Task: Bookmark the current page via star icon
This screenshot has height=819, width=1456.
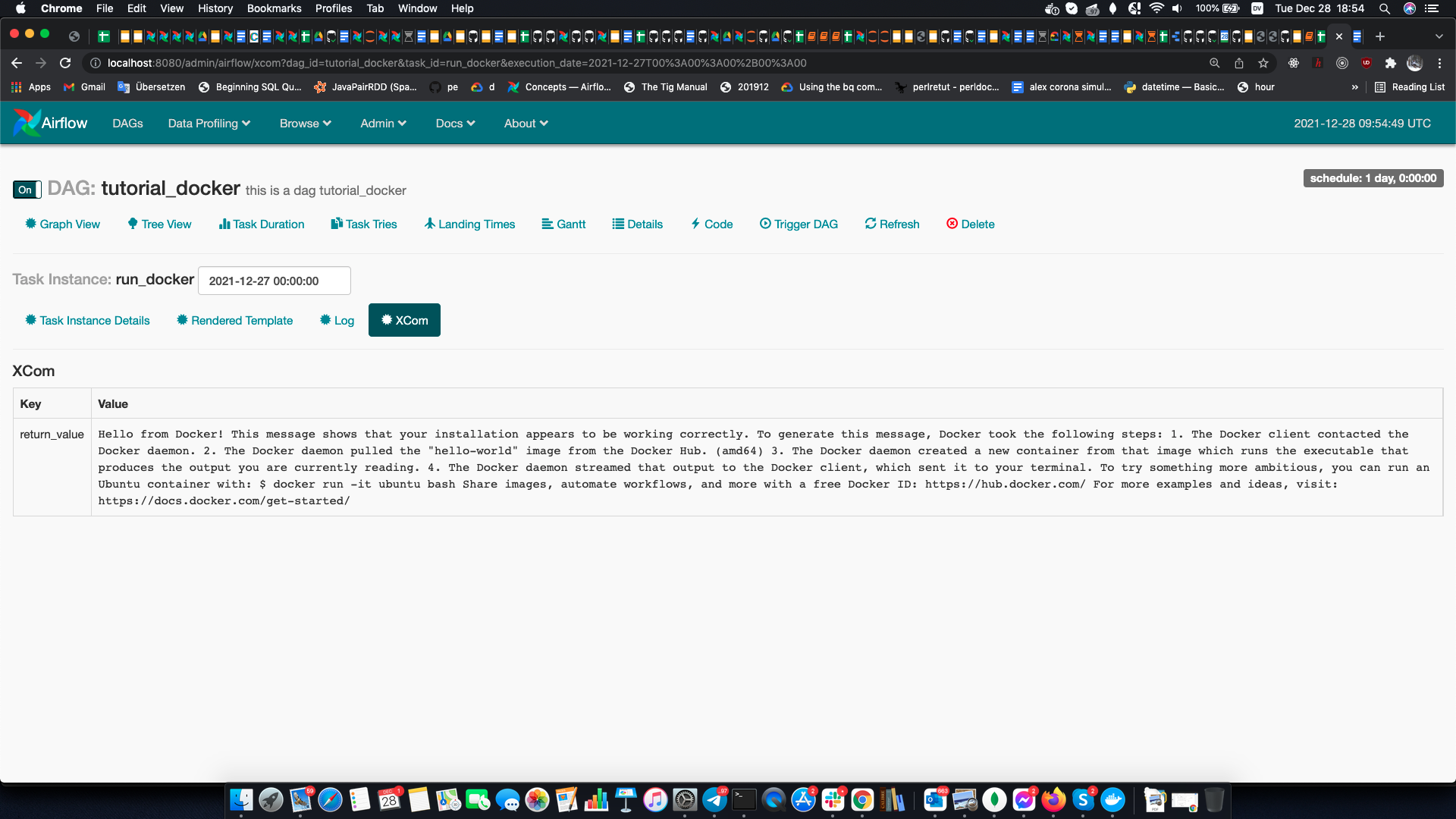Action: (1263, 63)
